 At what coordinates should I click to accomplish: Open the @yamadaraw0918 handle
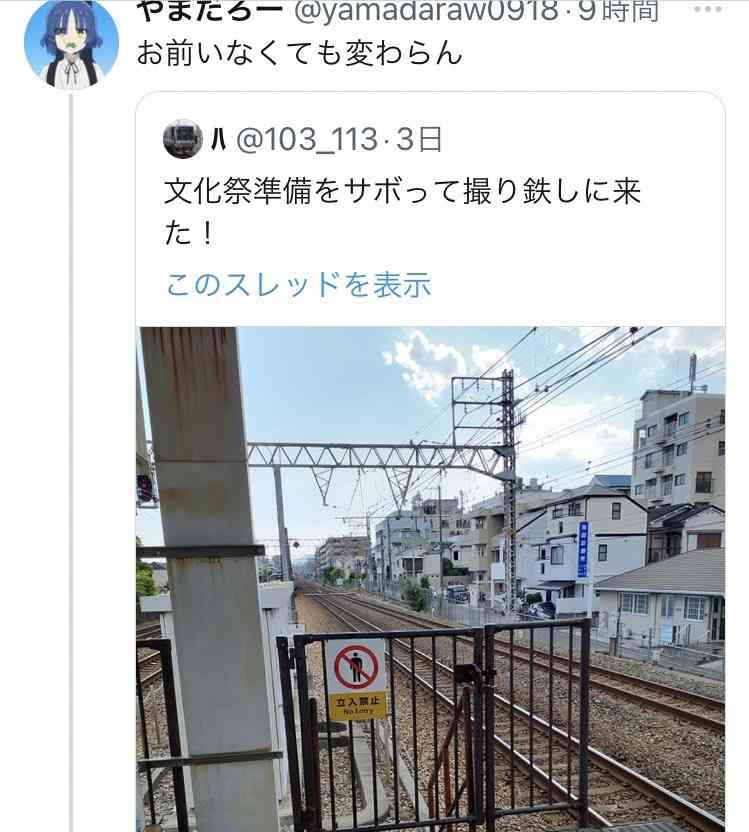point(425,11)
